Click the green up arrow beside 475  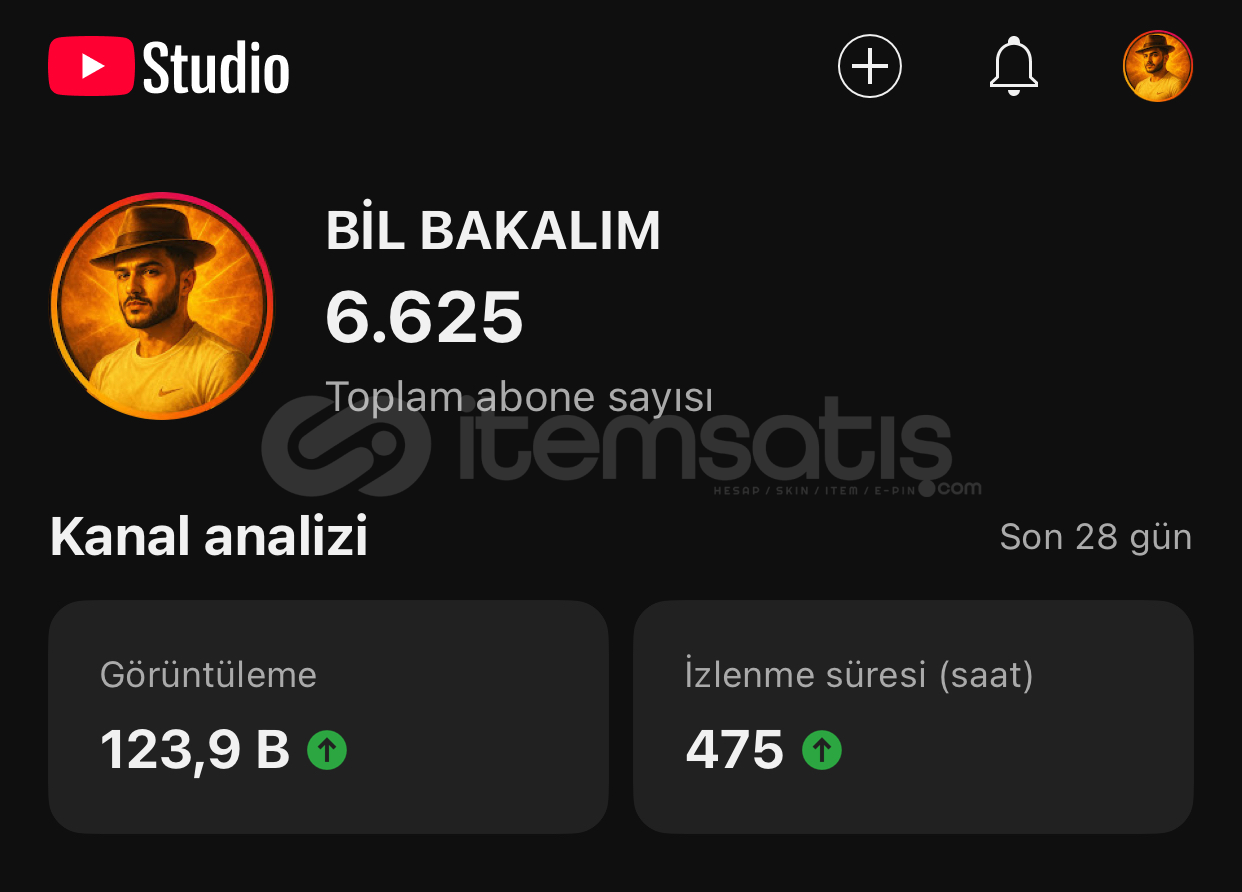pos(822,749)
